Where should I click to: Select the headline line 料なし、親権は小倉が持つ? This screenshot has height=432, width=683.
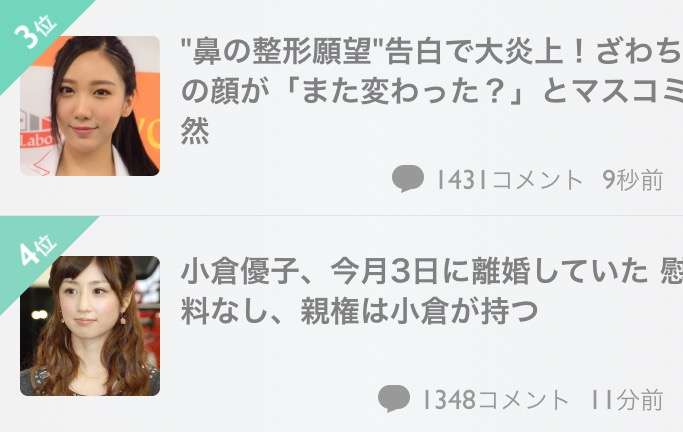[x=360, y=311]
